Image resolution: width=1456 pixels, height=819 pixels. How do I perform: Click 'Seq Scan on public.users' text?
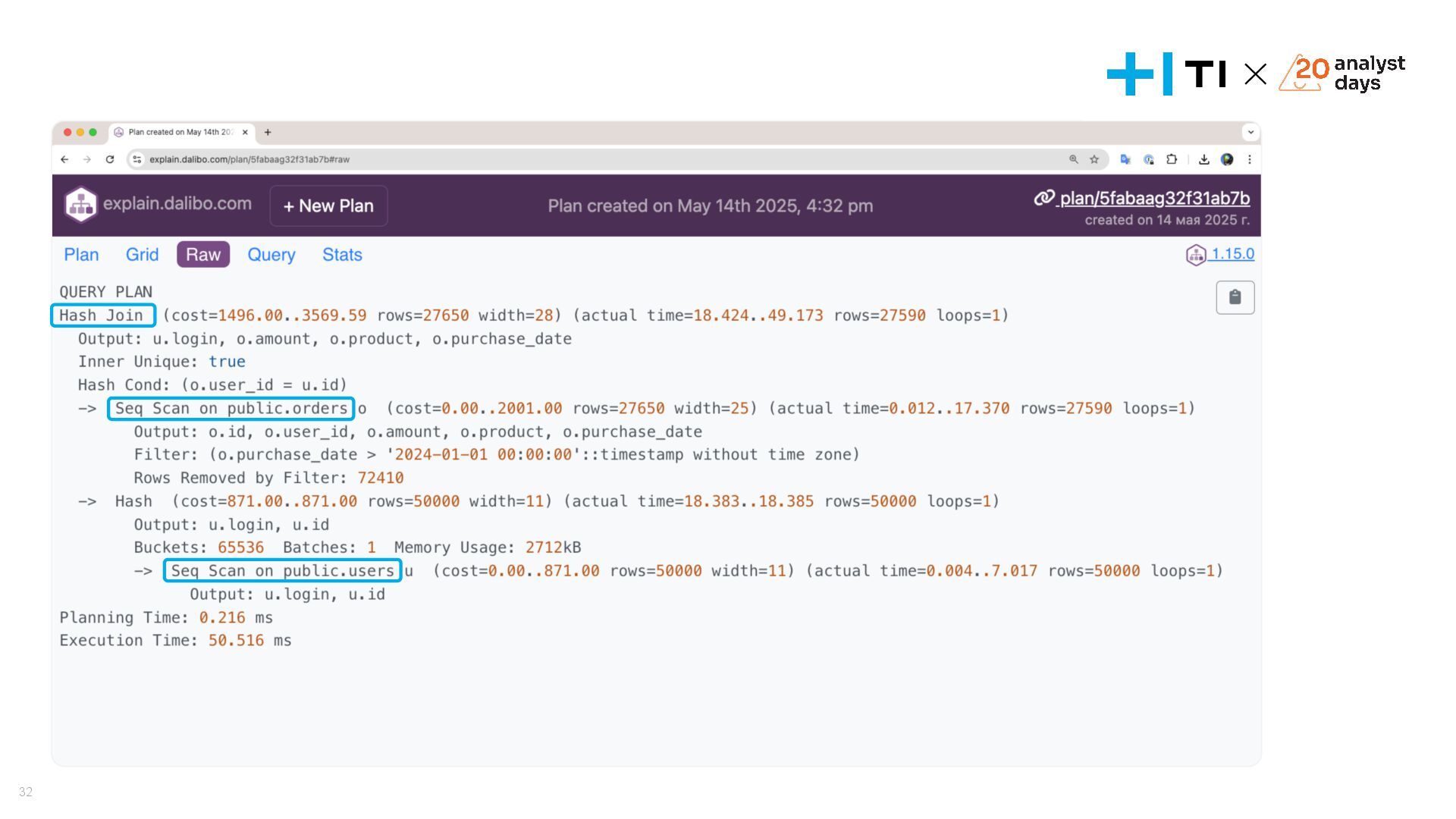[x=282, y=571]
